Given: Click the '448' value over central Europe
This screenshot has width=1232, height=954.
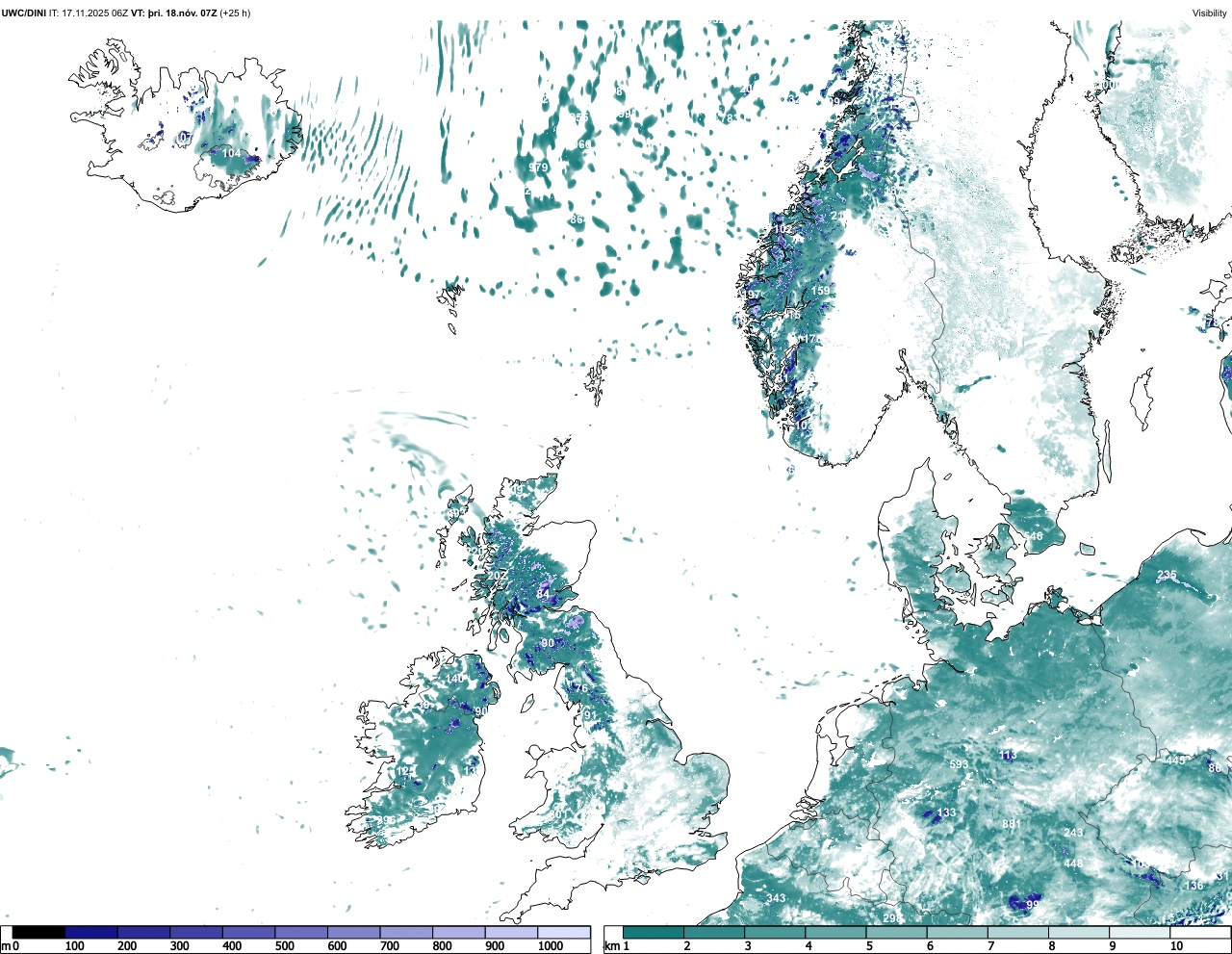Looking at the screenshot, I should coord(1073,864).
